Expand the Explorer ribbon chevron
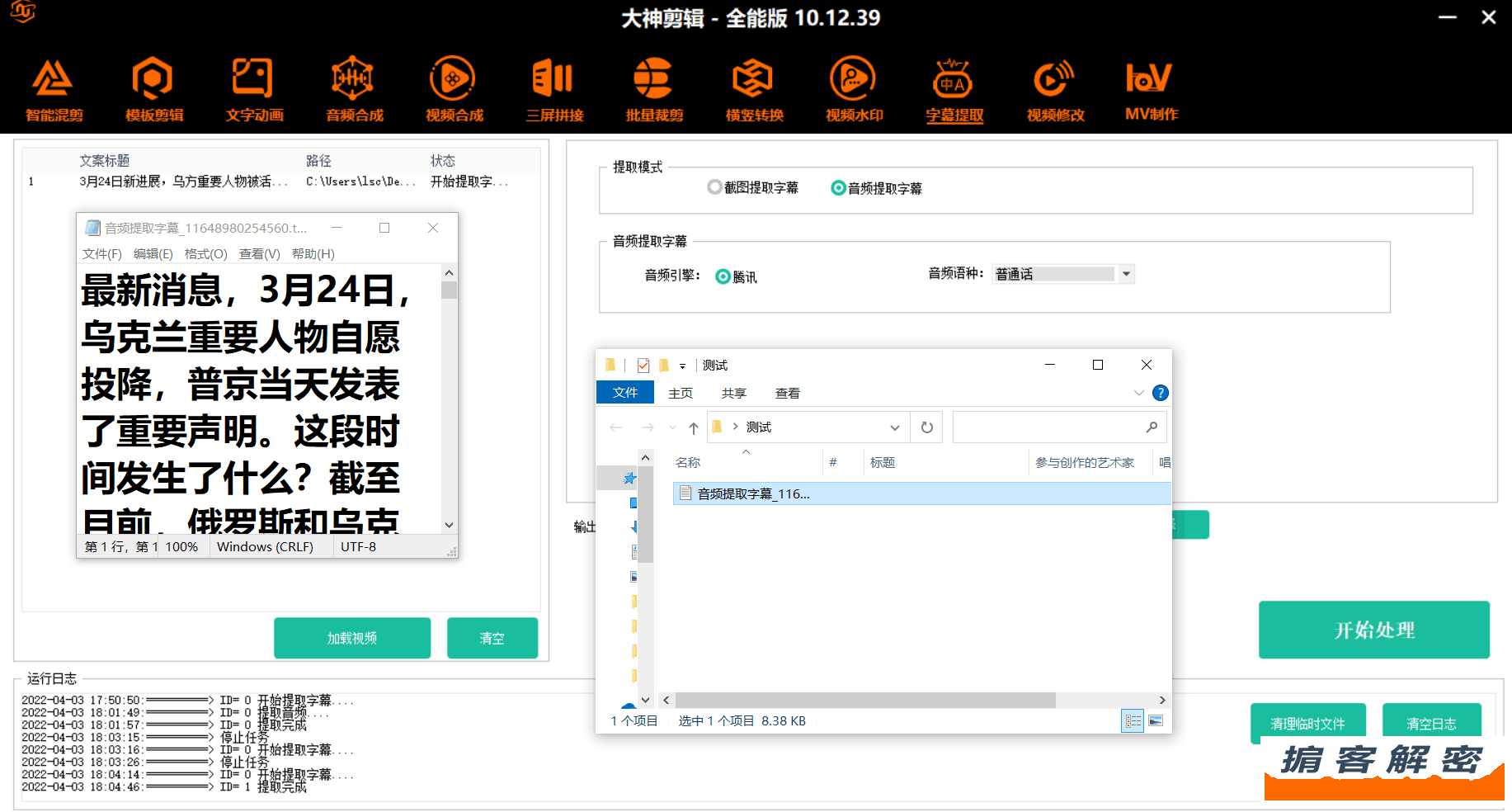 1138,393
